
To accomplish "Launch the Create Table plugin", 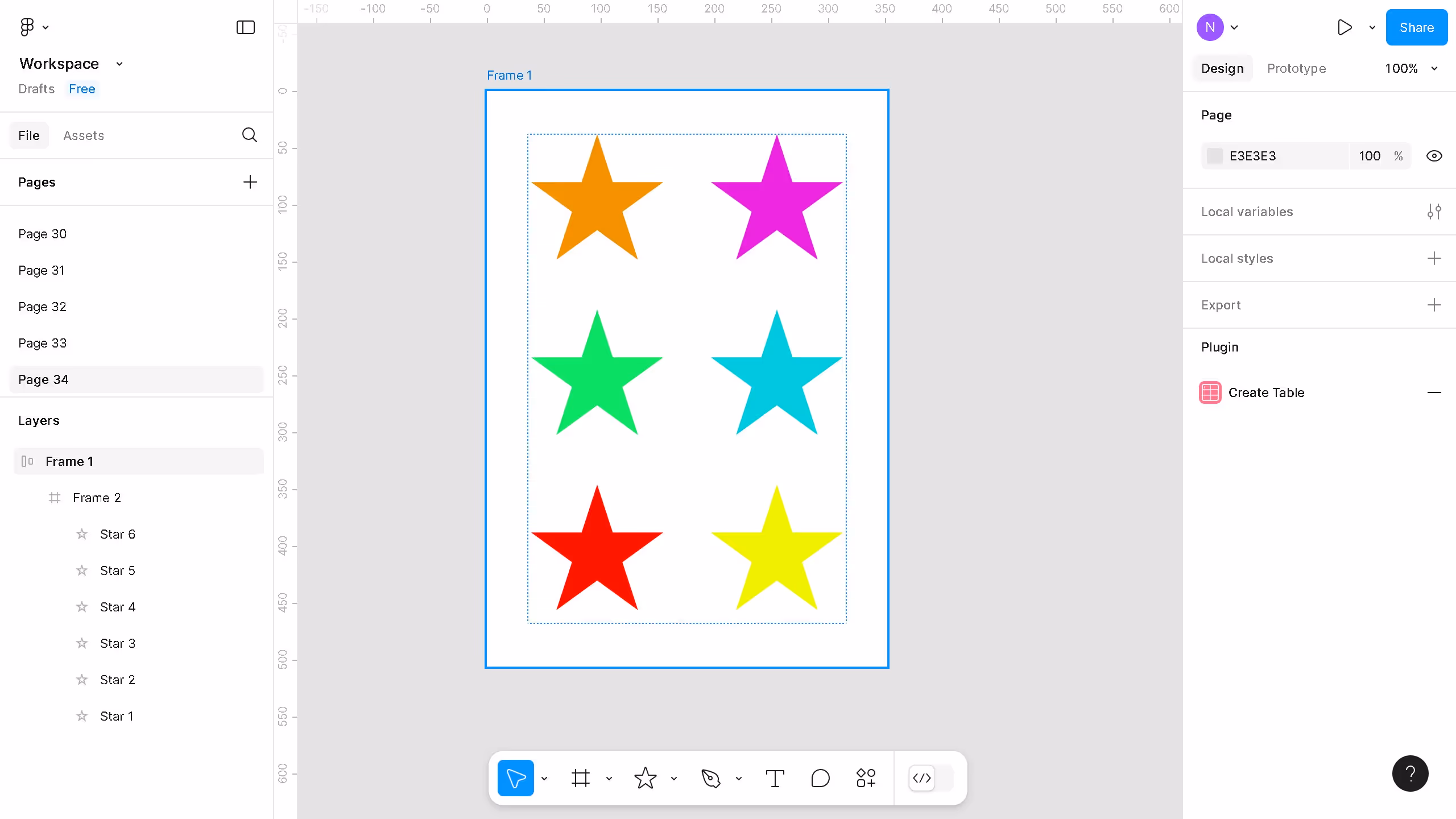I will tap(1267, 392).
